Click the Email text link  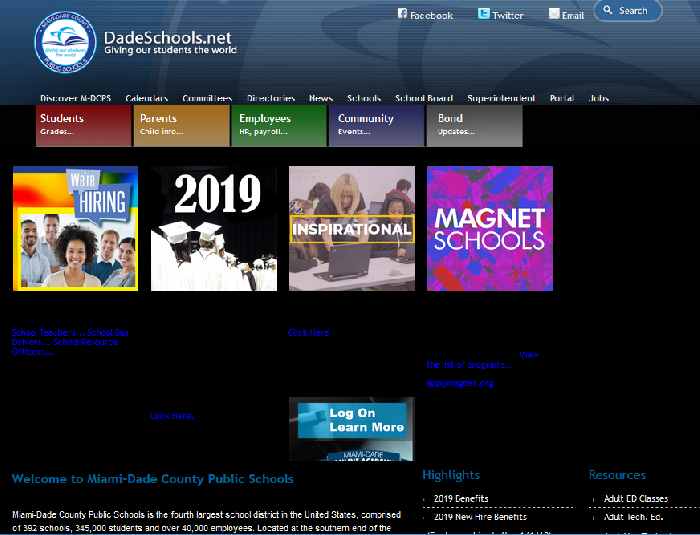(x=573, y=16)
